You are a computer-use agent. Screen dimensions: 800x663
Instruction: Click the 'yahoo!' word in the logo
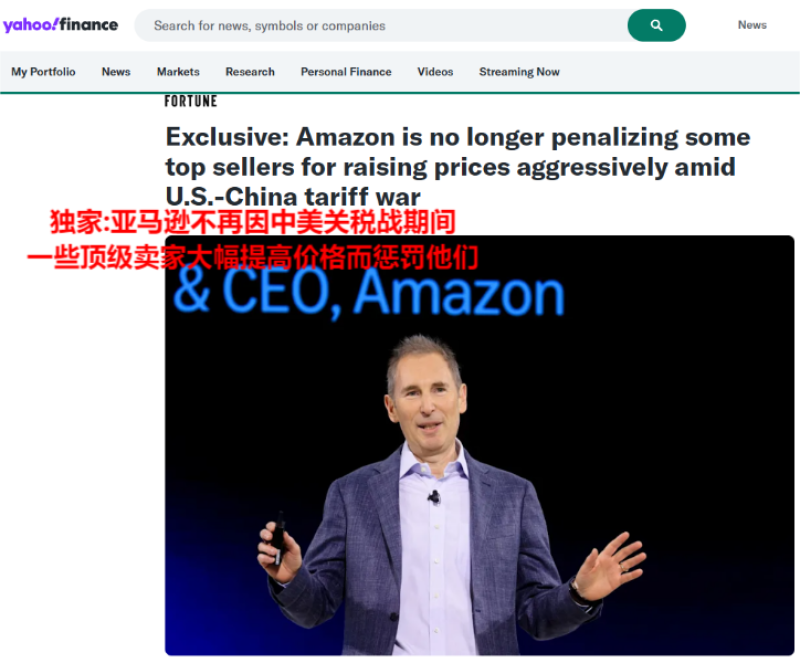point(31,25)
